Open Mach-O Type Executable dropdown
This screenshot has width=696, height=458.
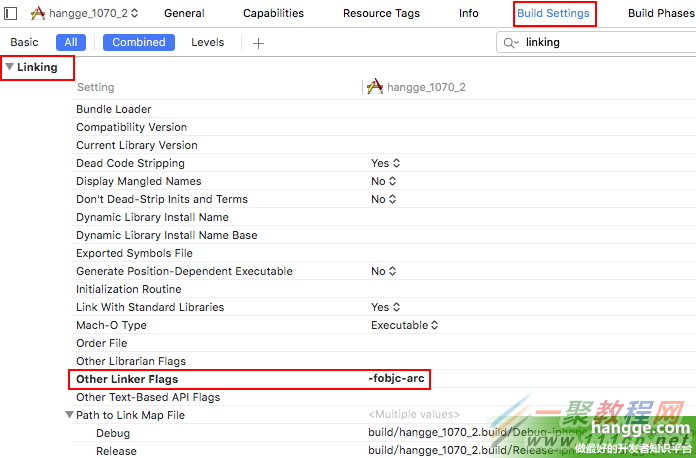(405, 325)
